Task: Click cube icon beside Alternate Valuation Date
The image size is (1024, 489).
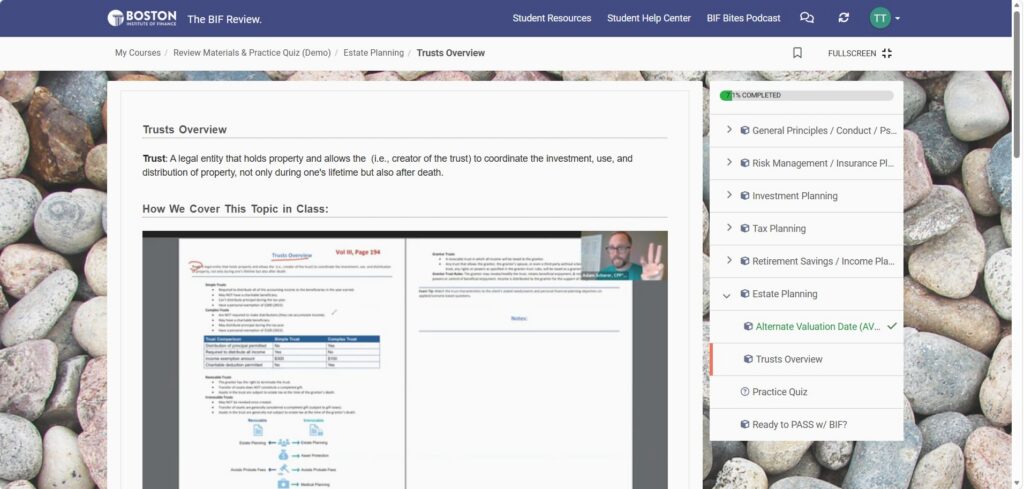Action: (x=748, y=326)
